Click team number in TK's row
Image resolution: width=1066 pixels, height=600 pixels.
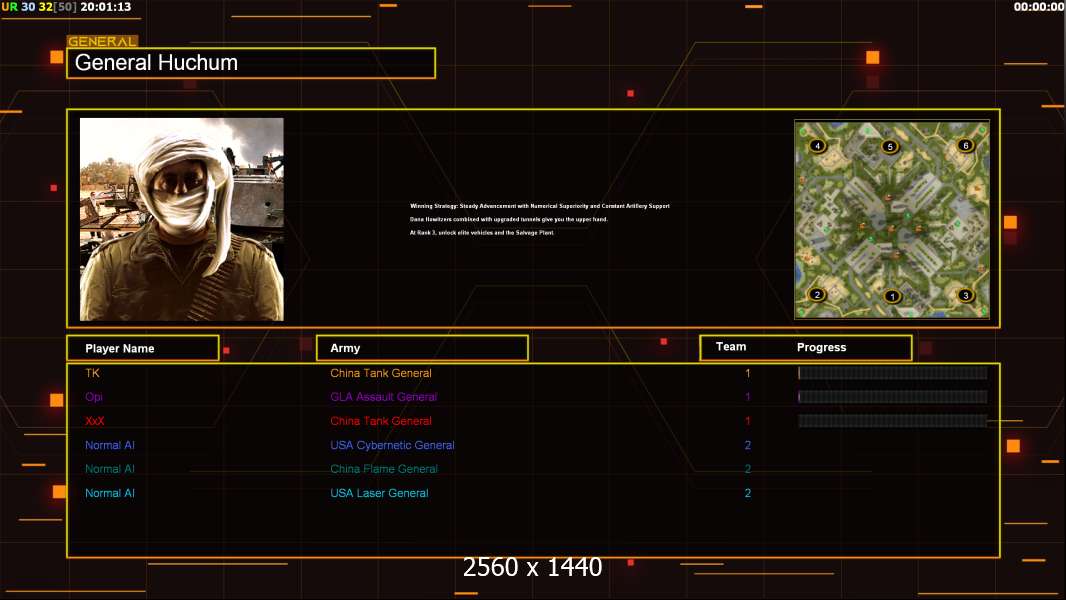[748, 373]
